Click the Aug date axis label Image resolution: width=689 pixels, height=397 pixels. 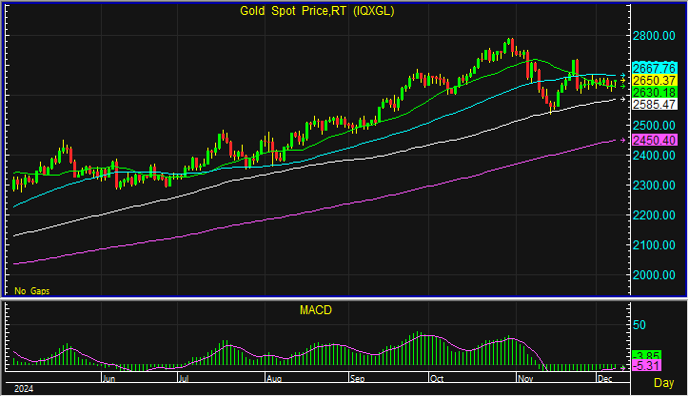[274, 379]
